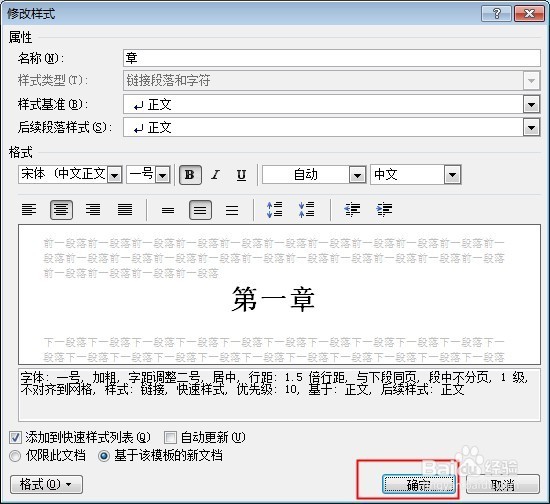The height and width of the screenshot is (504, 550).
Task: Align paragraph text left
Action: [x=29, y=210]
